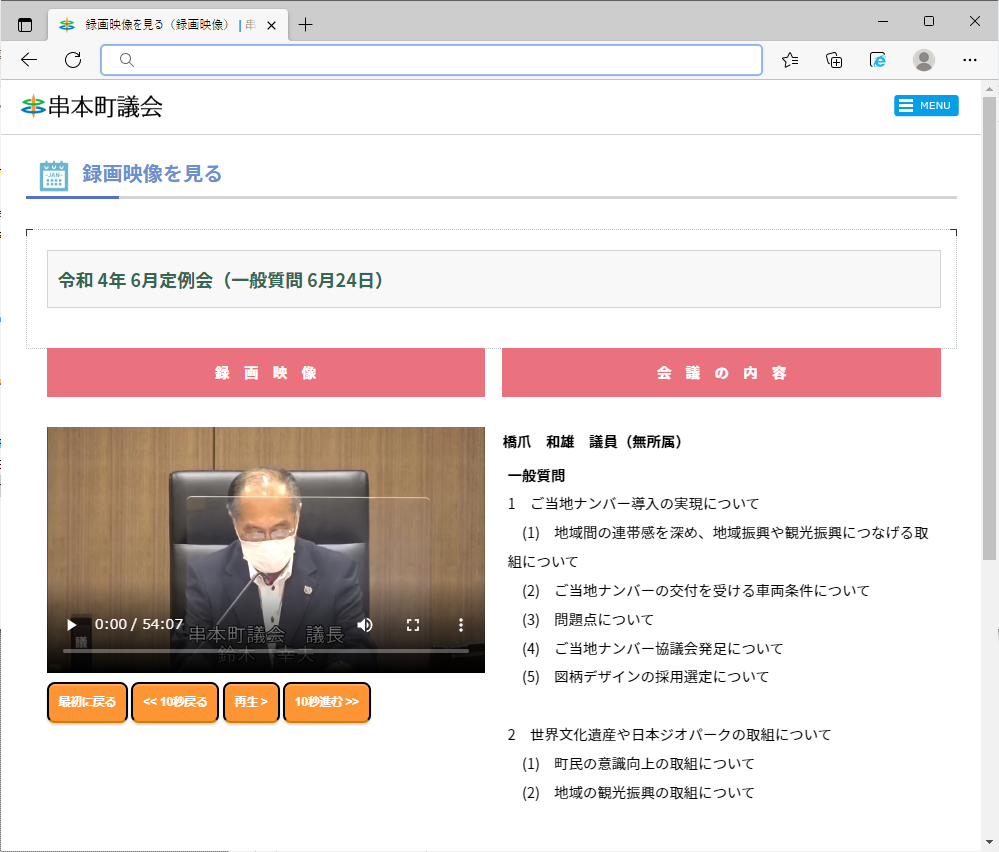The height and width of the screenshot is (852, 999).
Task: Click the 10秒進む >> button
Action: [327, 702]
